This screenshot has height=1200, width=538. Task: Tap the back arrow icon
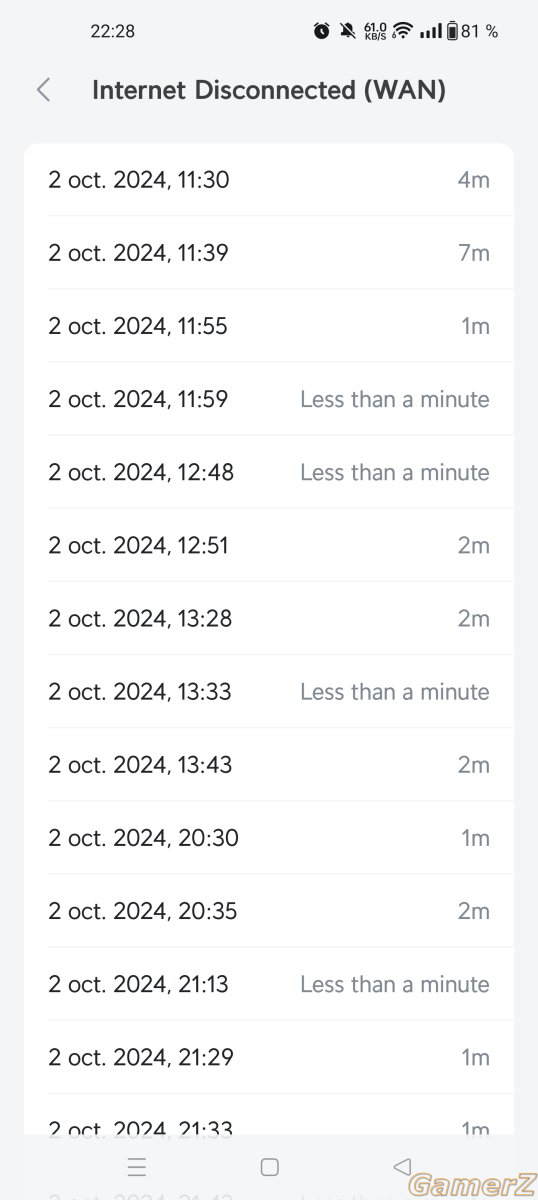[x=43, y=90]
